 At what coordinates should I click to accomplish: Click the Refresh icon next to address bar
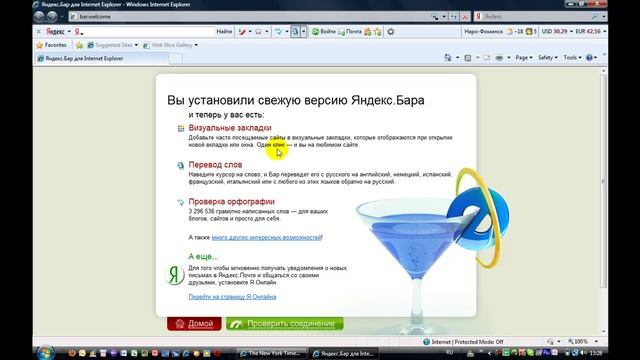[454, 17]
